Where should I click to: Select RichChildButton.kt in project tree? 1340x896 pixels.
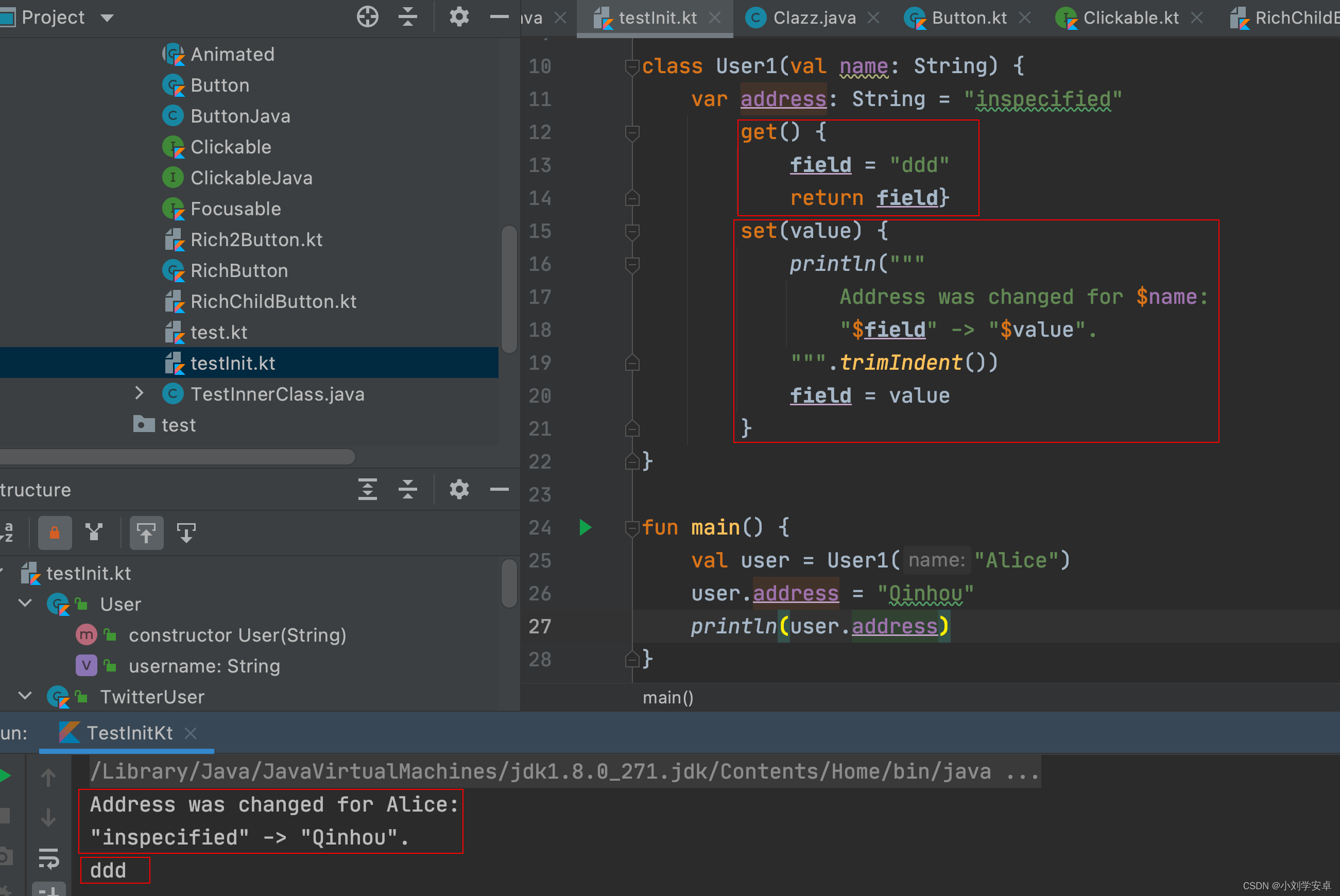click(x=273, y=301)
